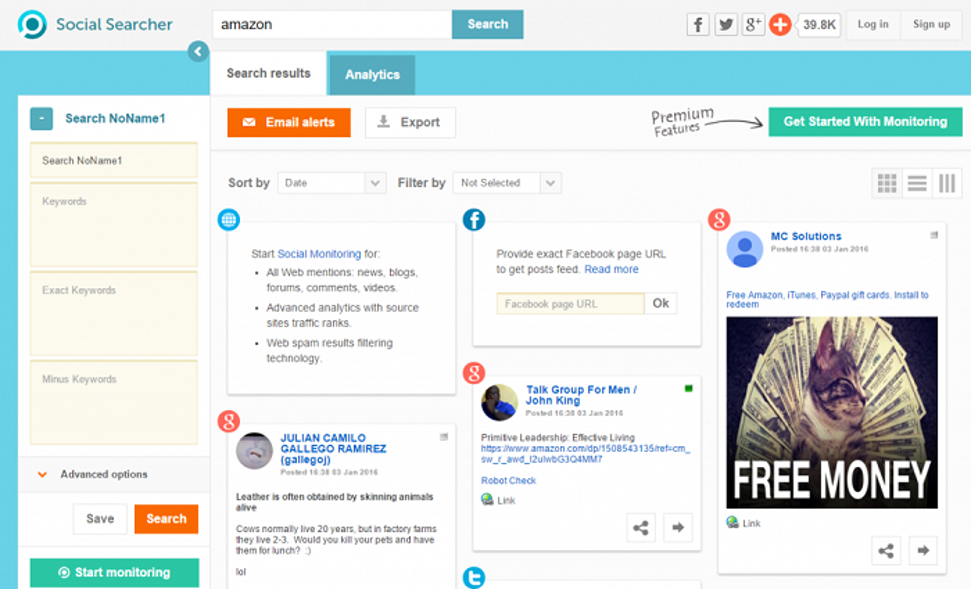Focus the main search box with amazon
This screenshot has width=972, height=590.
332,24
